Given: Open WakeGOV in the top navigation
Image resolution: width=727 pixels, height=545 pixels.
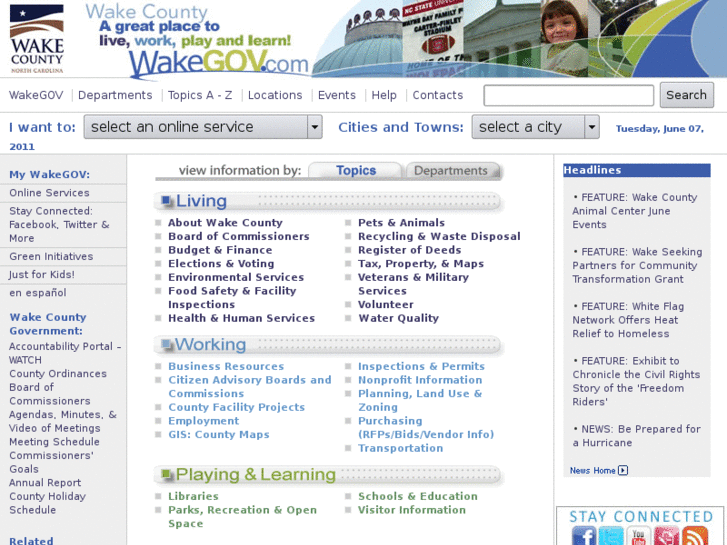Looking at the screenshot, I should point(36,95).
